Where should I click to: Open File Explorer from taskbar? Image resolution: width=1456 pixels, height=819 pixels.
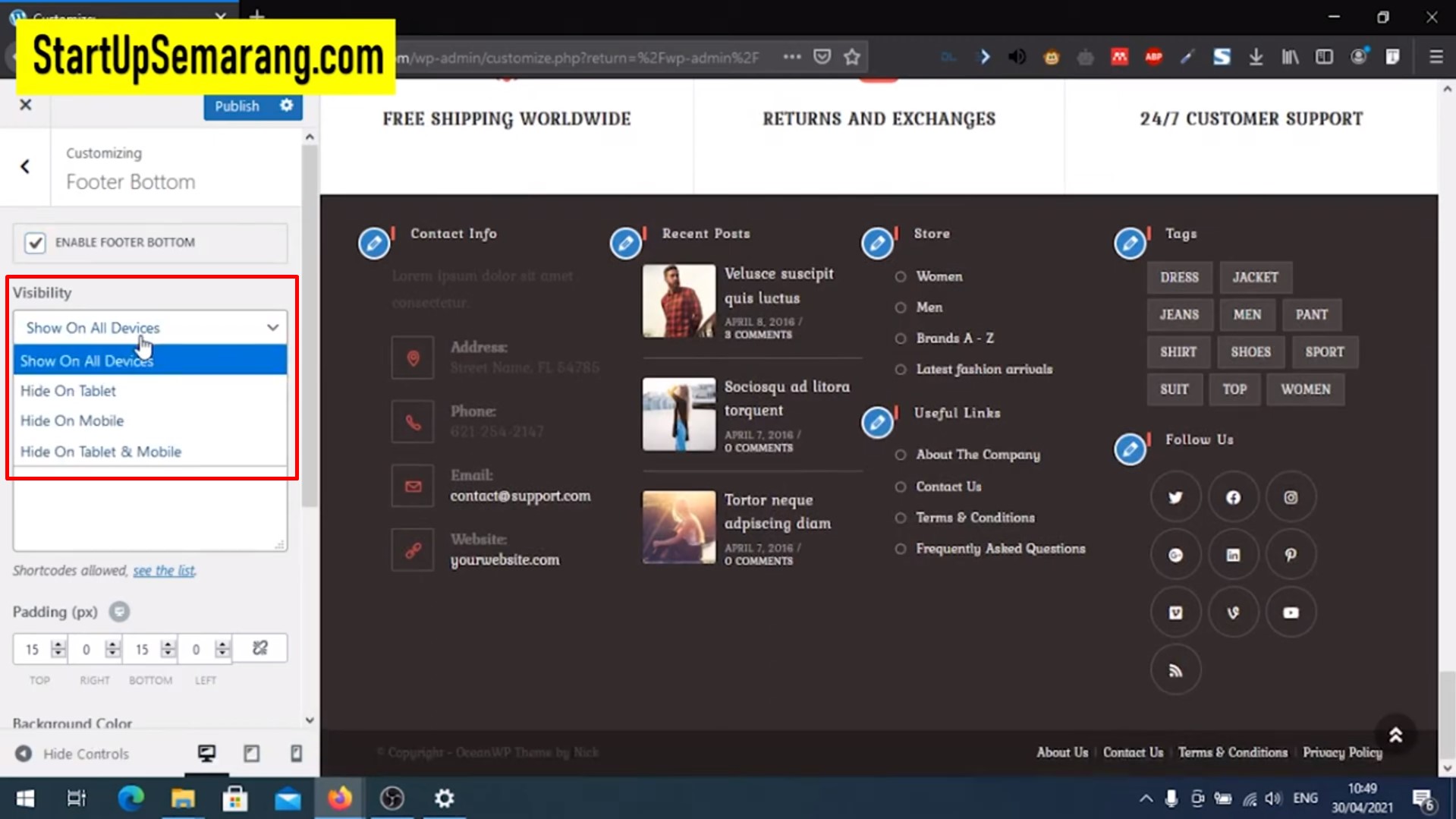click(x=183, y=799)
